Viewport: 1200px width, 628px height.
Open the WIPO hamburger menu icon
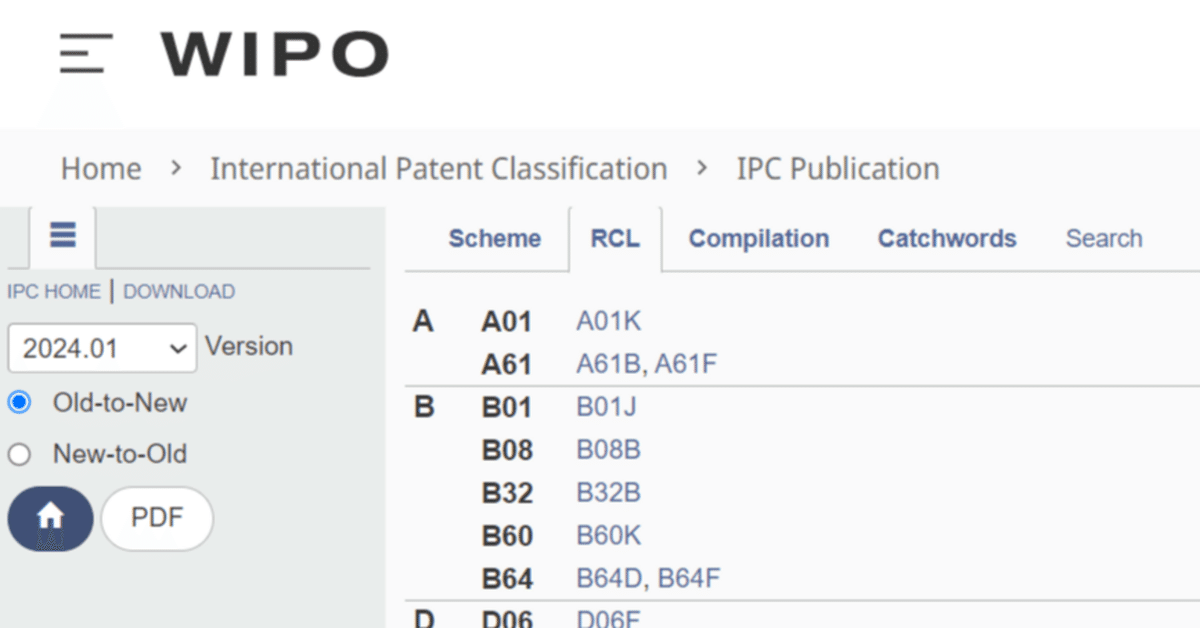(85, 53)
